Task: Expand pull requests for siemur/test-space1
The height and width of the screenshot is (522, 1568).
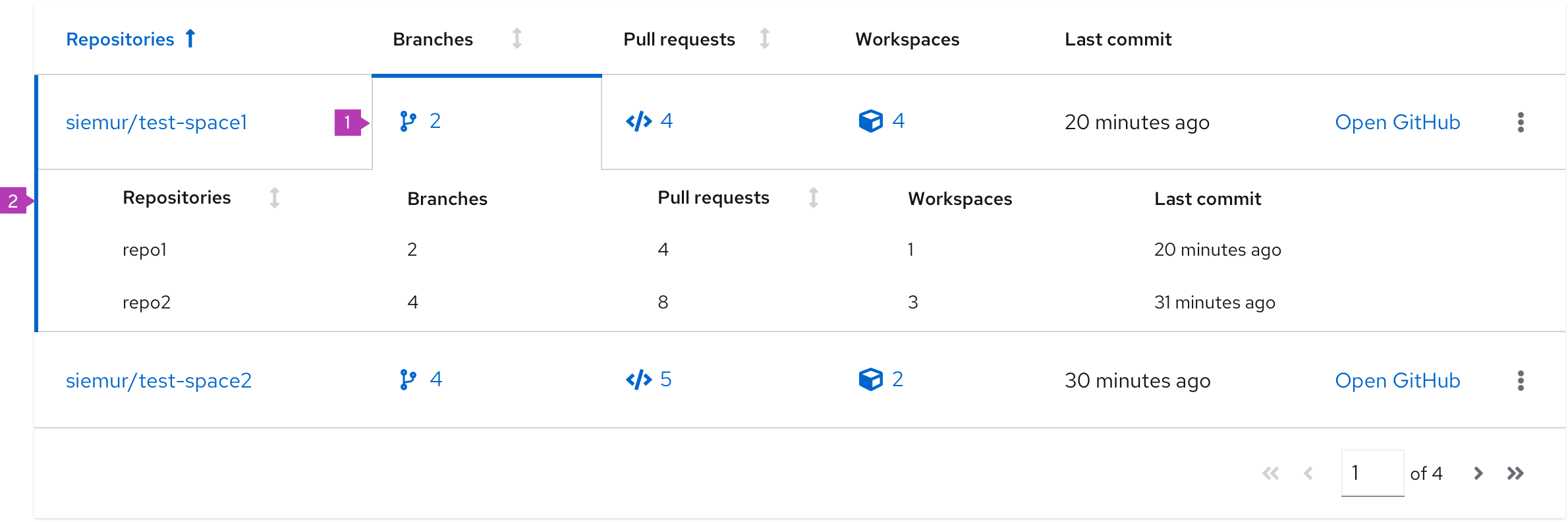Action: tap(649, 121)
